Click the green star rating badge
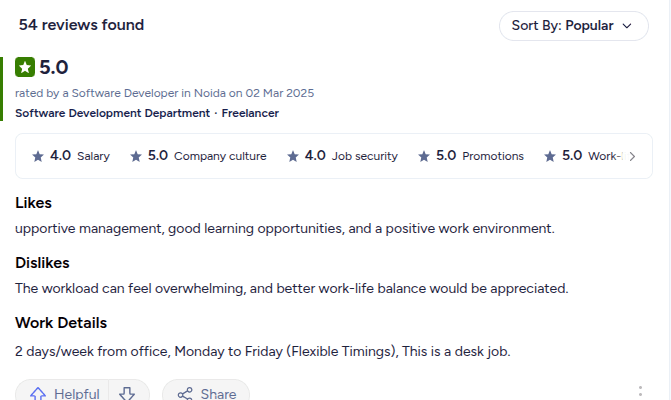This screenshot has height=400, width=671. tap(25, 68)
